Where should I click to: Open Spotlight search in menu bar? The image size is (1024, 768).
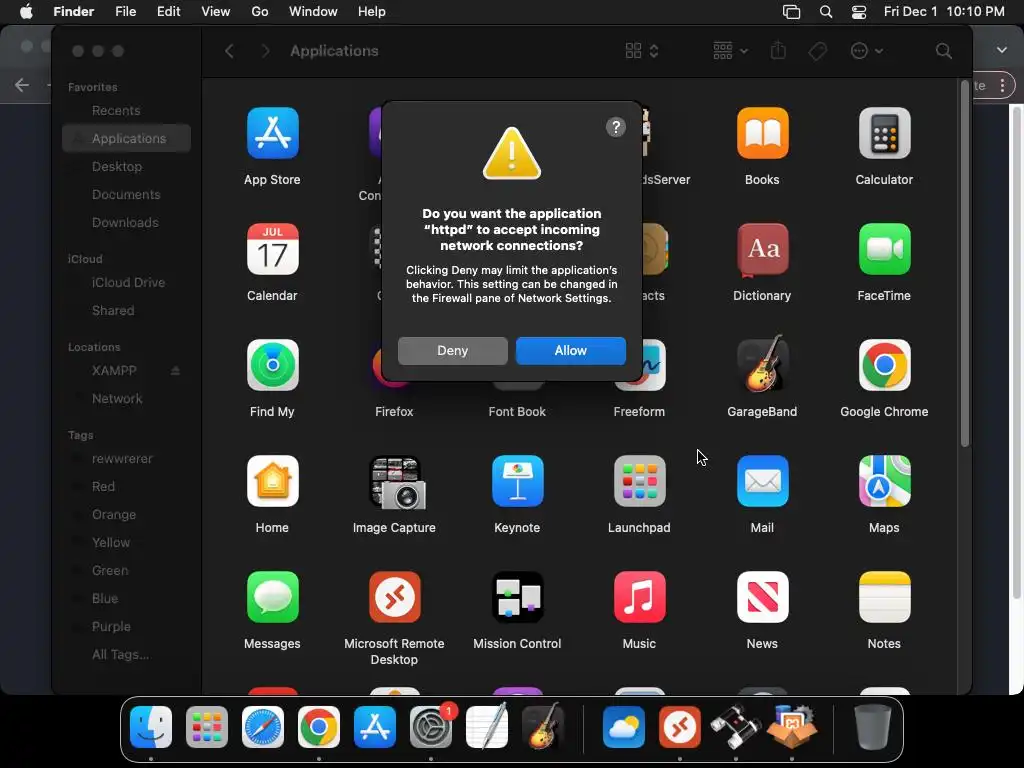tap(826, 12)
